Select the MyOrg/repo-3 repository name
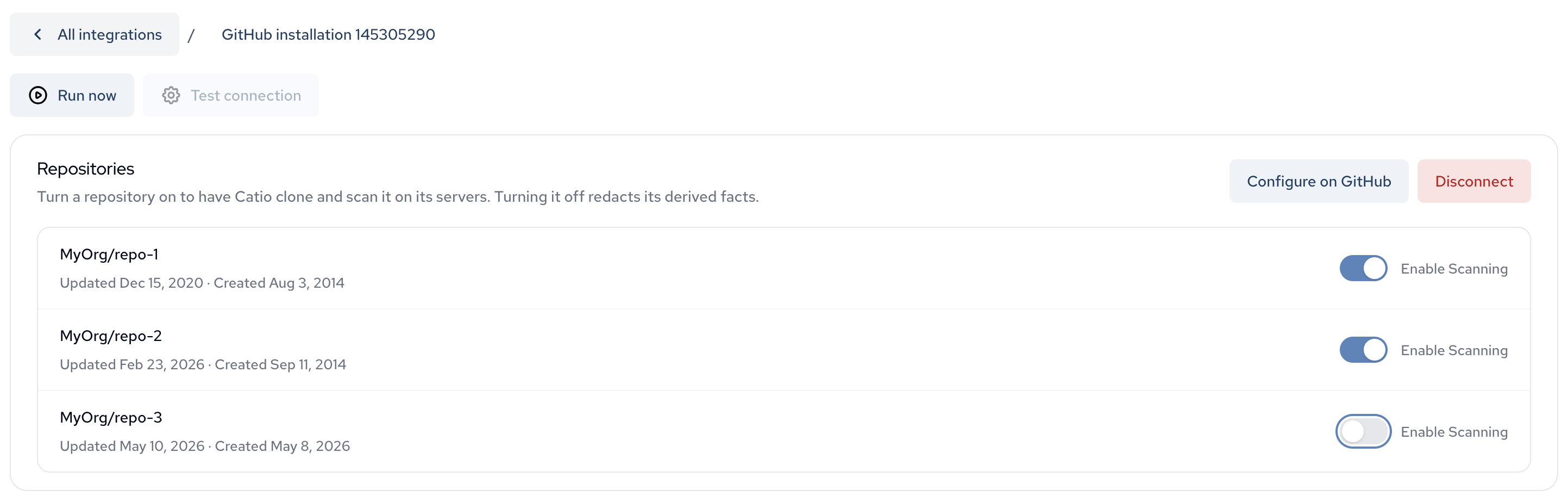The width and height of the screenshot is (1568, 496). [x=111, y=417]
